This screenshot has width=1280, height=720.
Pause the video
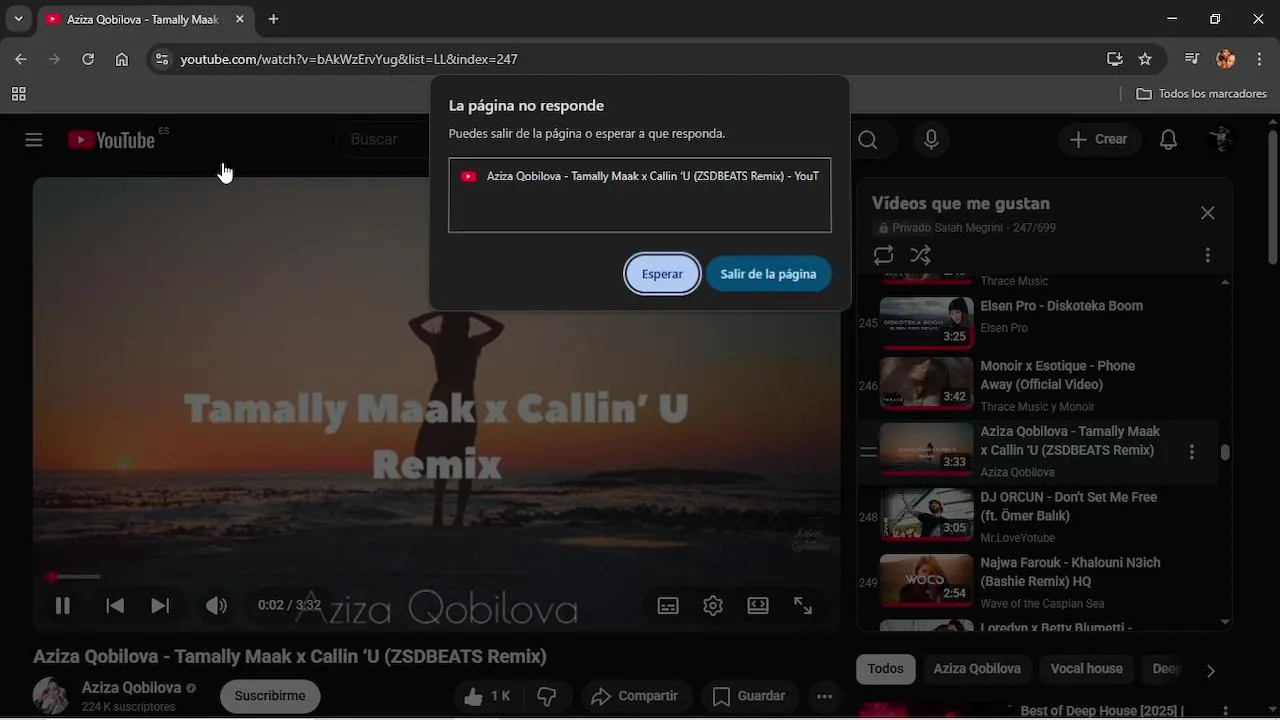[62, 605]
